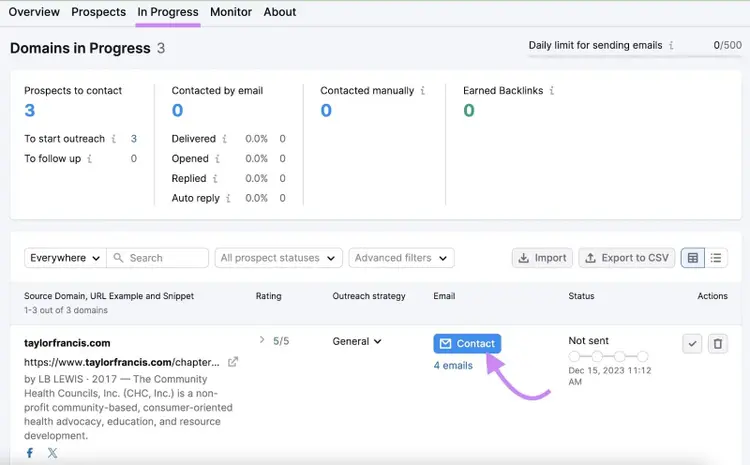Image resolution: width=750 pixels, height=465 pixels.
Task: Click the Contacted manually count 0
Action: point(326,111)
